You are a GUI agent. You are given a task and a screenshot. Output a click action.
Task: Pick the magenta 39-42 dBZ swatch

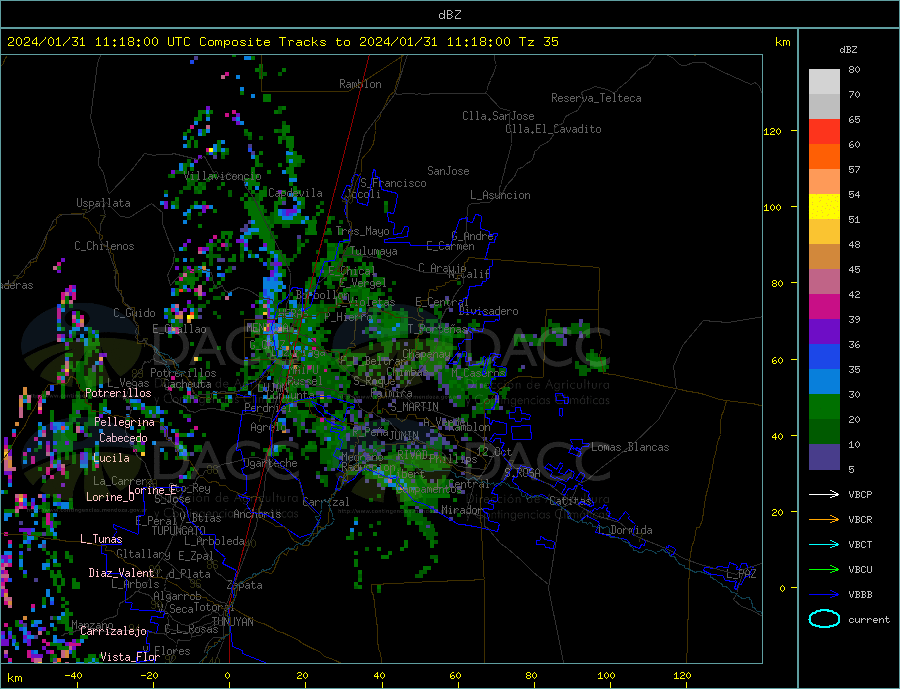[x=824, y=307]
